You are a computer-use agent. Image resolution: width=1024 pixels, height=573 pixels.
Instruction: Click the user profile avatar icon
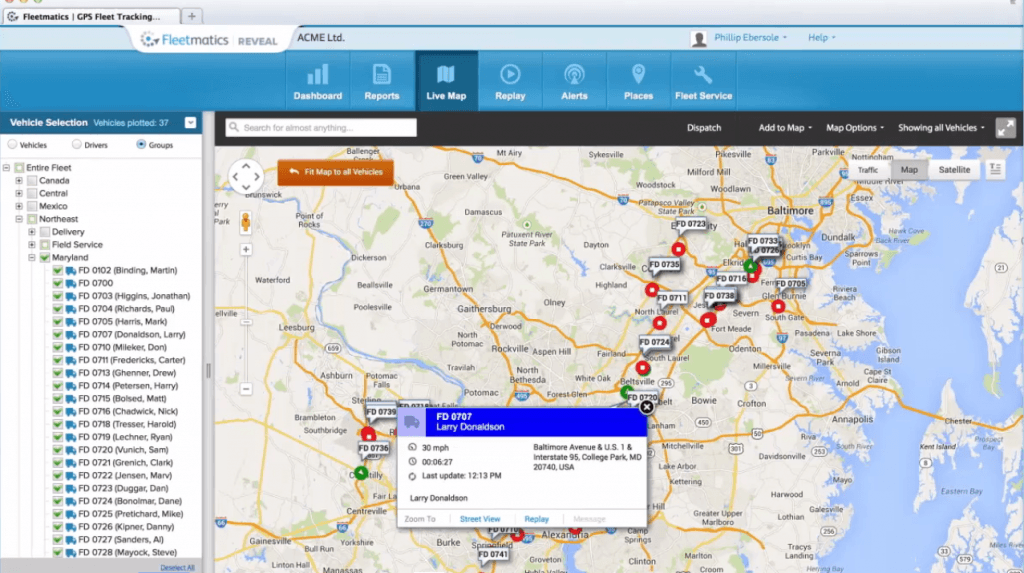(x=699, y=39)
